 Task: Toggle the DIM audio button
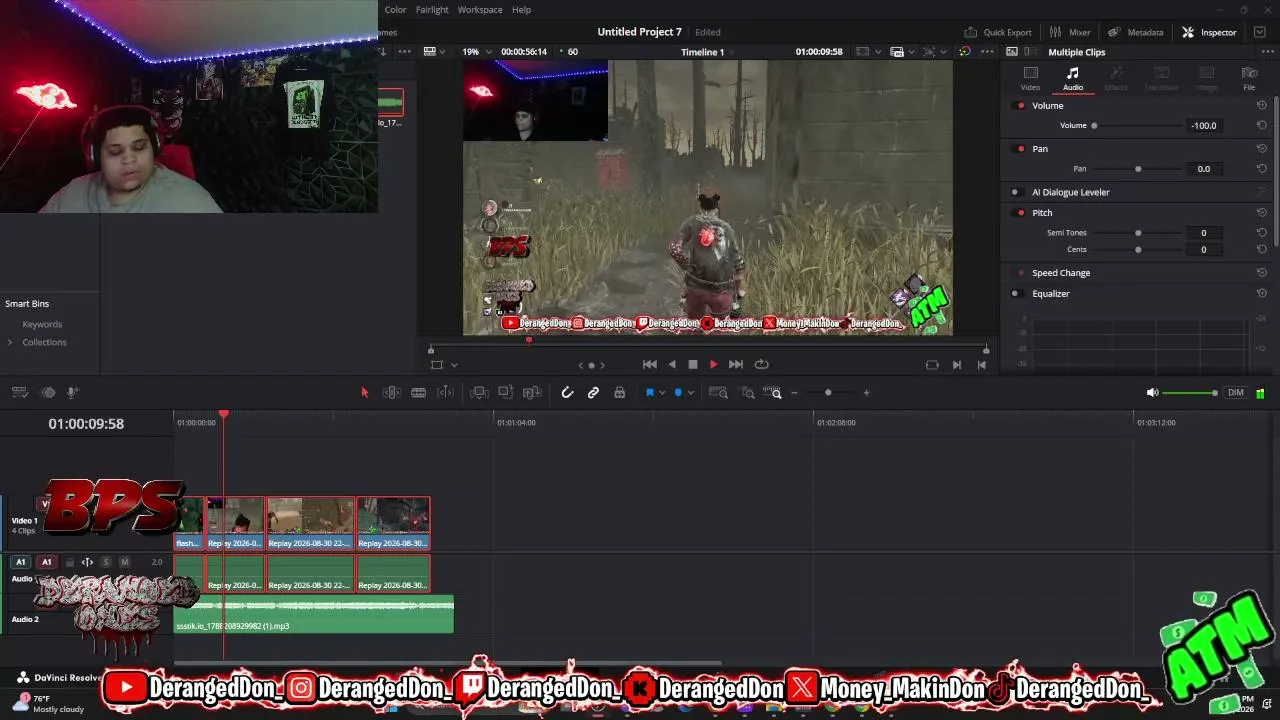point(1236,393)
